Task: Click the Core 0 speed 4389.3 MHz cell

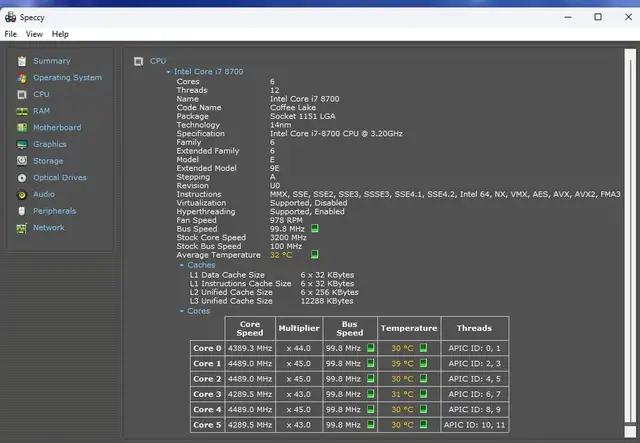Action: [250, 348]
